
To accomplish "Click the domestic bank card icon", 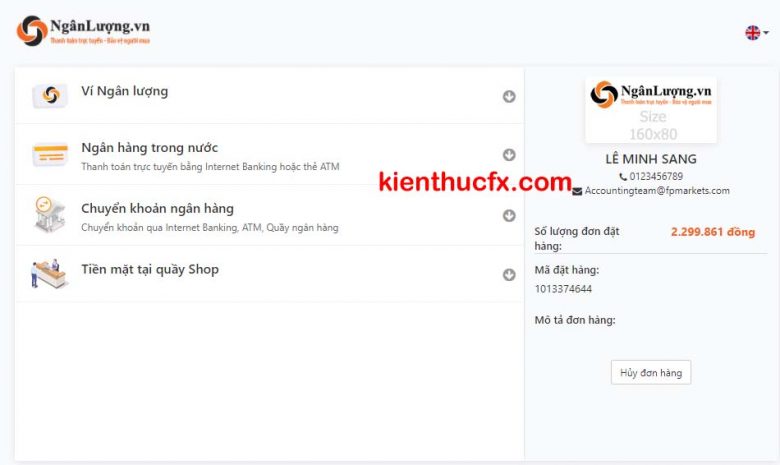I will (x=49, y=155).
